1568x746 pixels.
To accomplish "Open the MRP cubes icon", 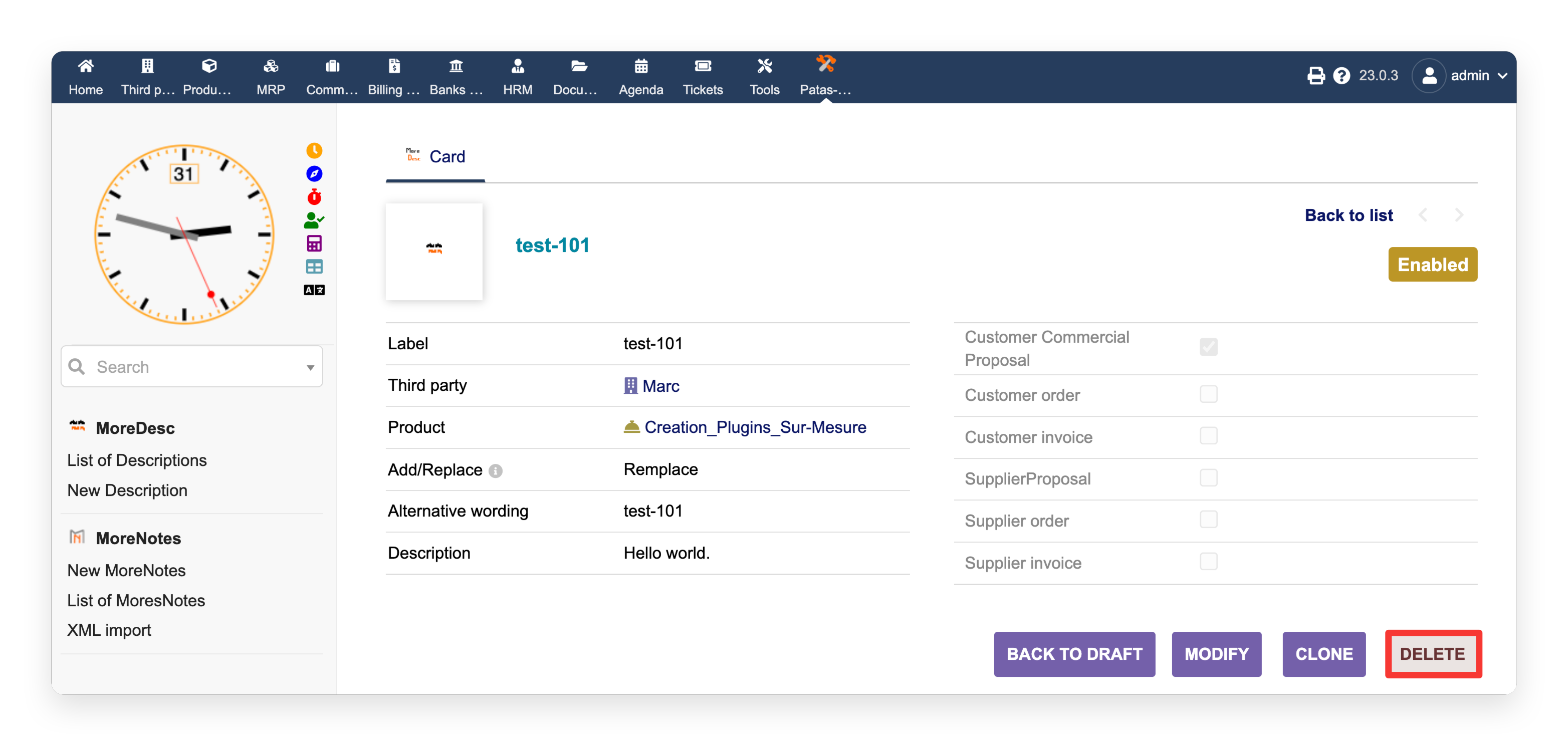I will [x=271, y=66].
